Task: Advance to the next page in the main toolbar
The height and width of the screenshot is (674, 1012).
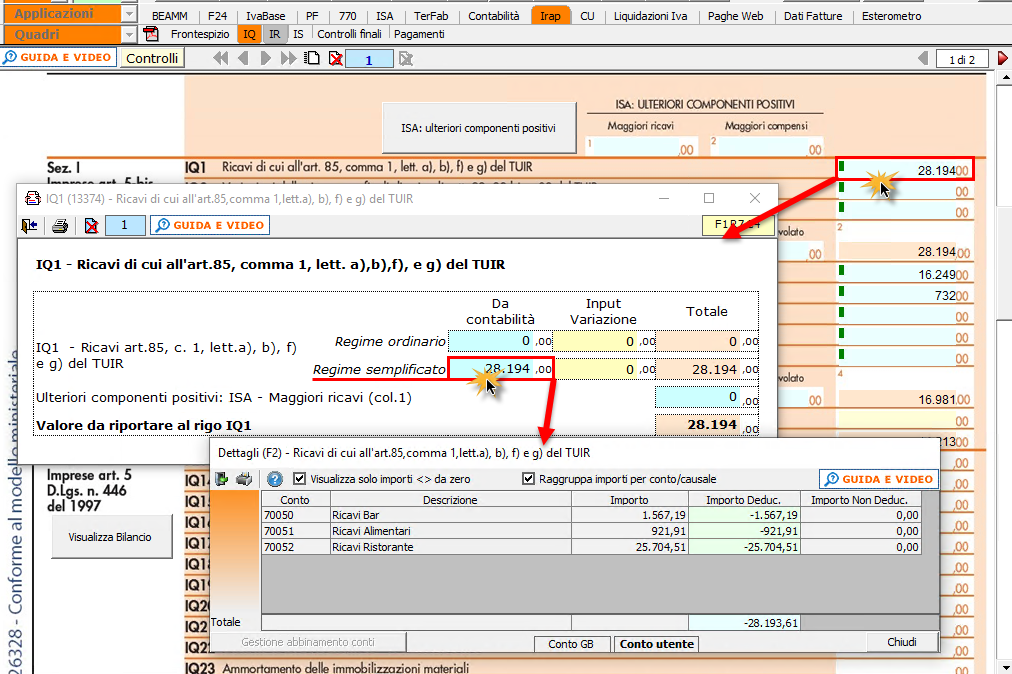Action: point(265,59)
